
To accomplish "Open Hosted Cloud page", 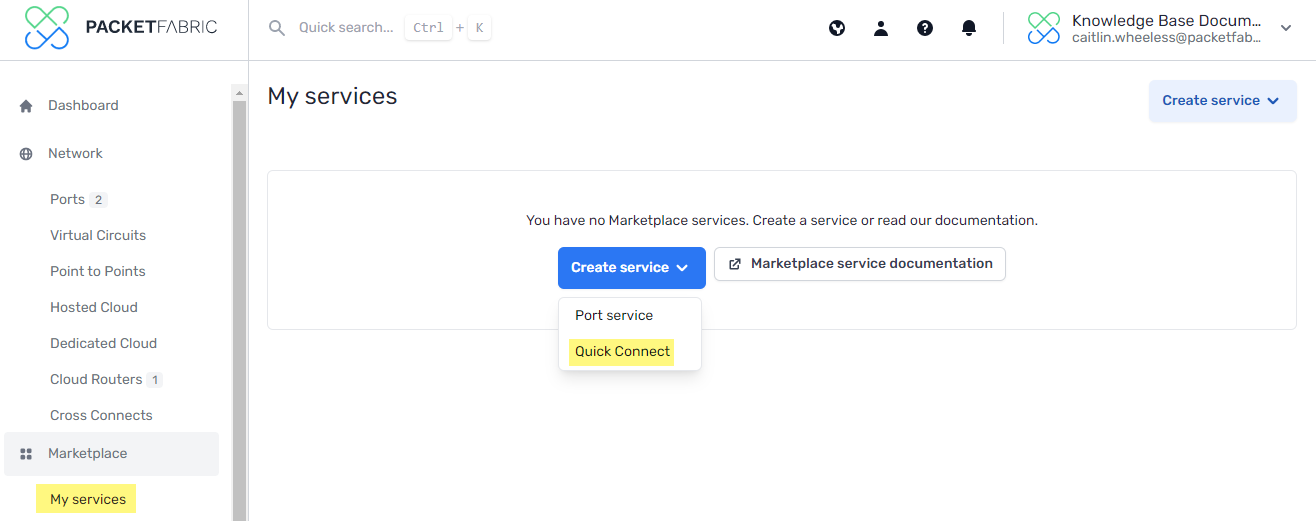I will [94, 308].
